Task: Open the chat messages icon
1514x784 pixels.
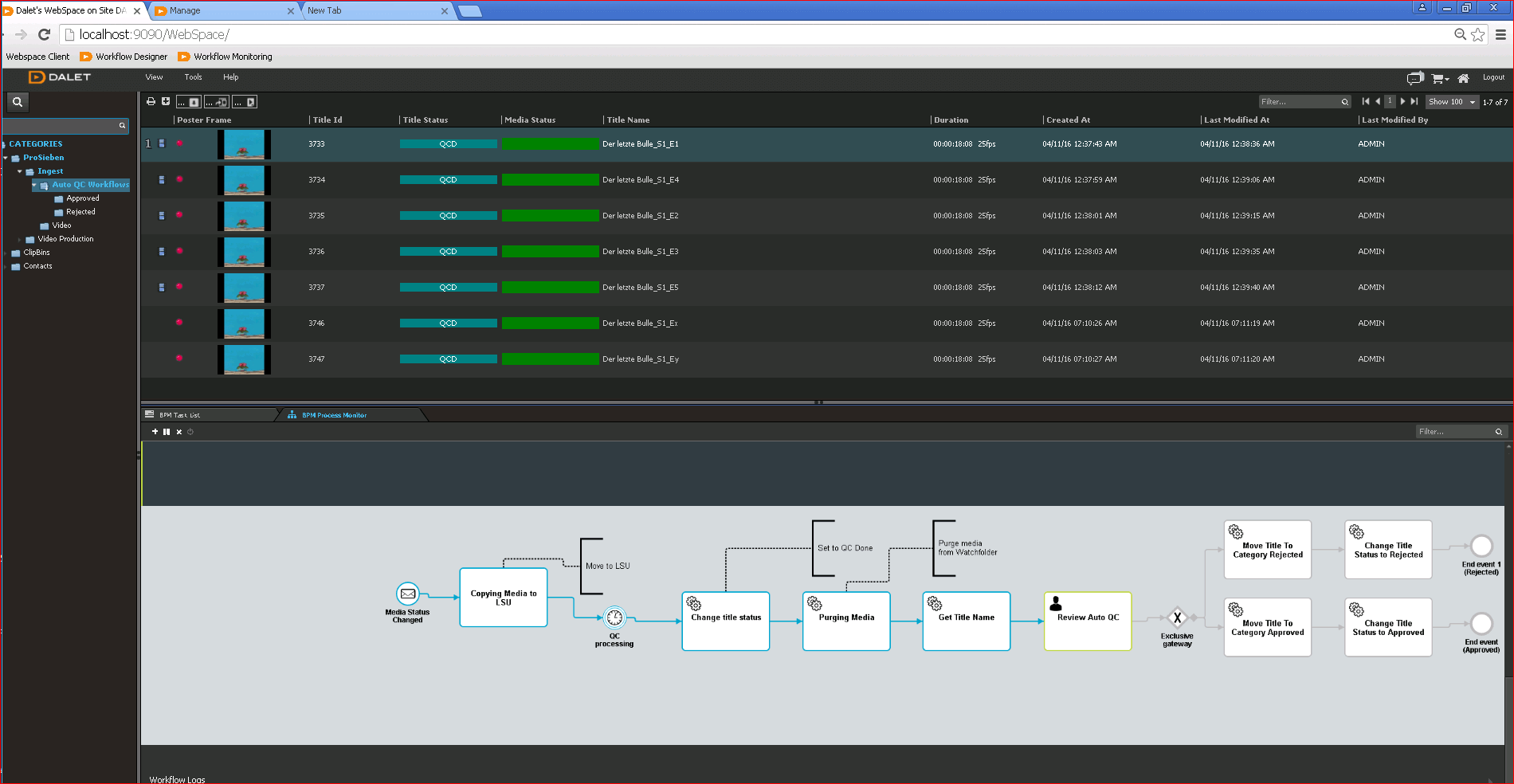Action: pos(1414,78)
